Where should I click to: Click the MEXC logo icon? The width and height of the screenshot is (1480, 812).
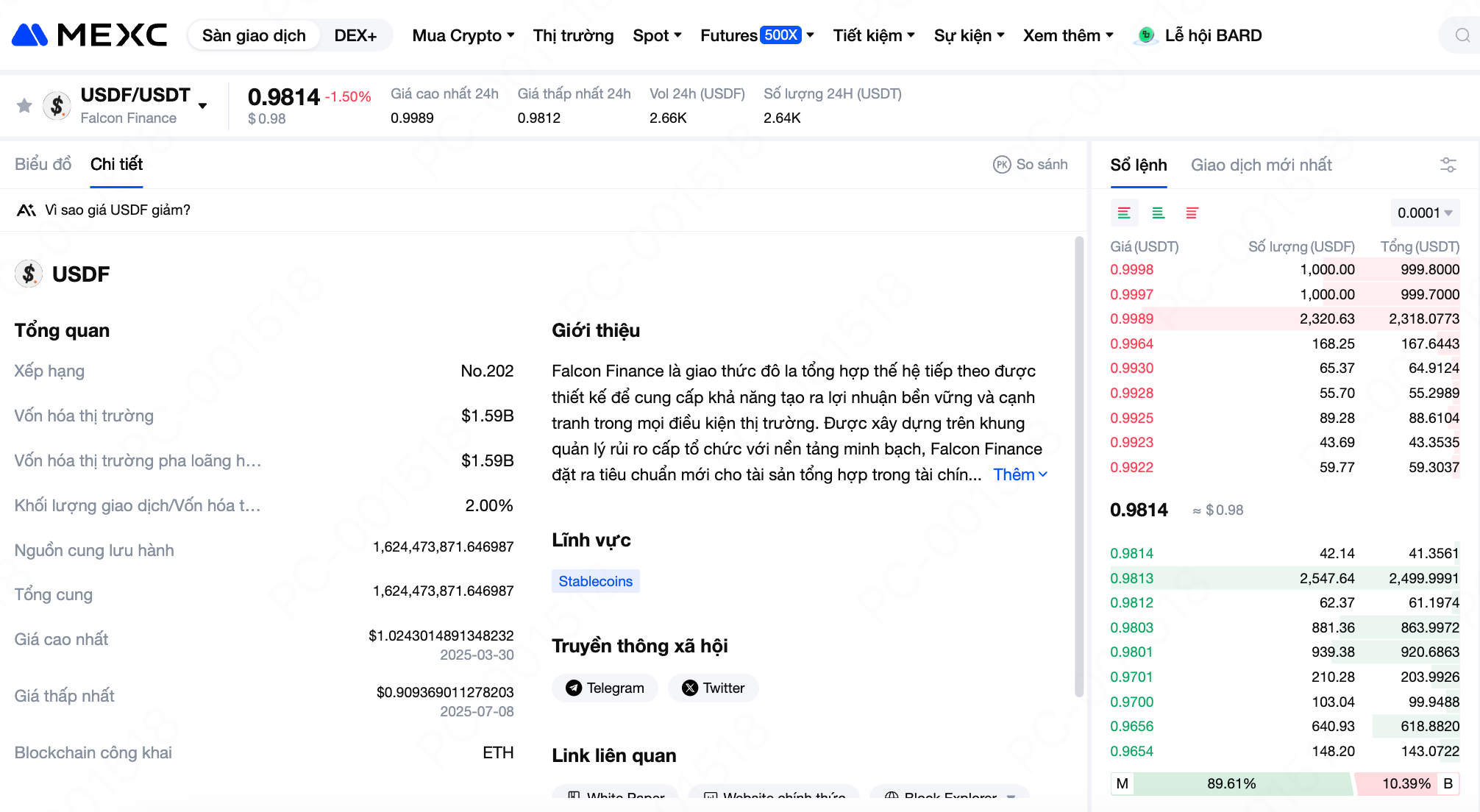pos(30,35)
